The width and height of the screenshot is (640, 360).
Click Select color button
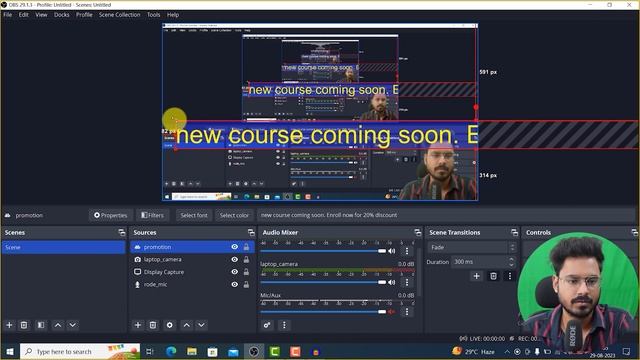234,215
